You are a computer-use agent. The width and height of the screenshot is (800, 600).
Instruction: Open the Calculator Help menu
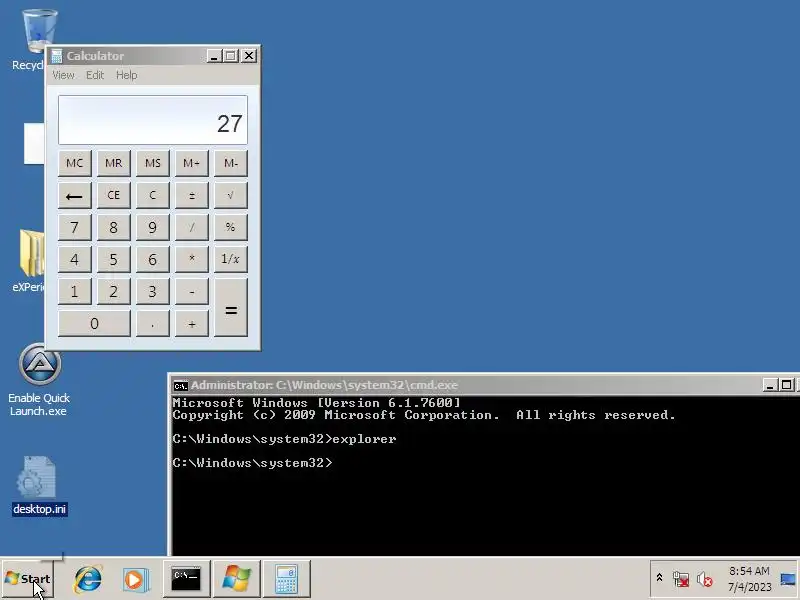click(127, 75)
